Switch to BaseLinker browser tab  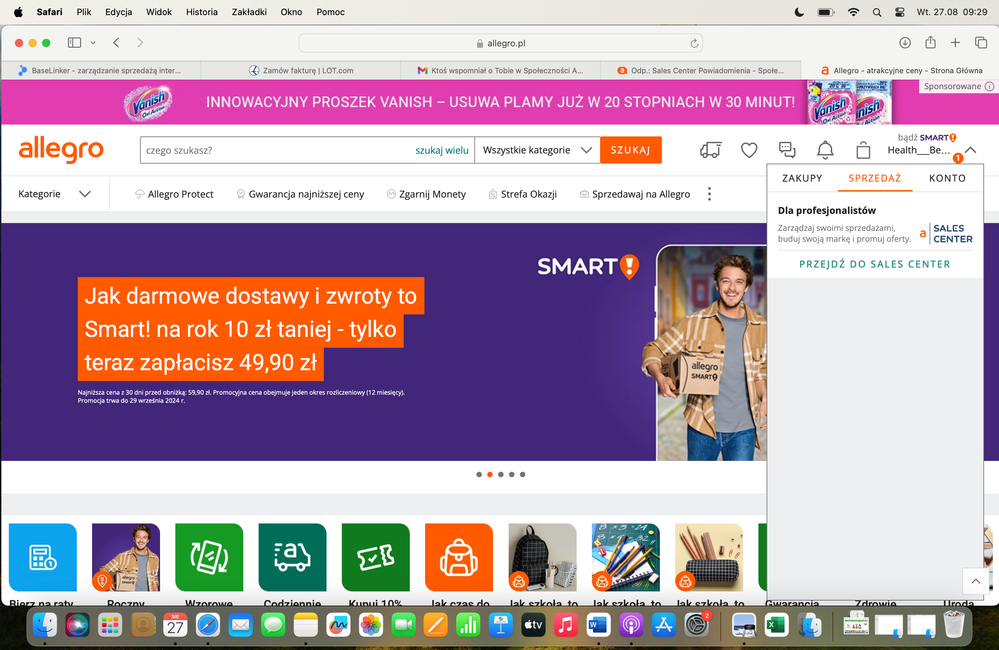[x=101, y=71]
